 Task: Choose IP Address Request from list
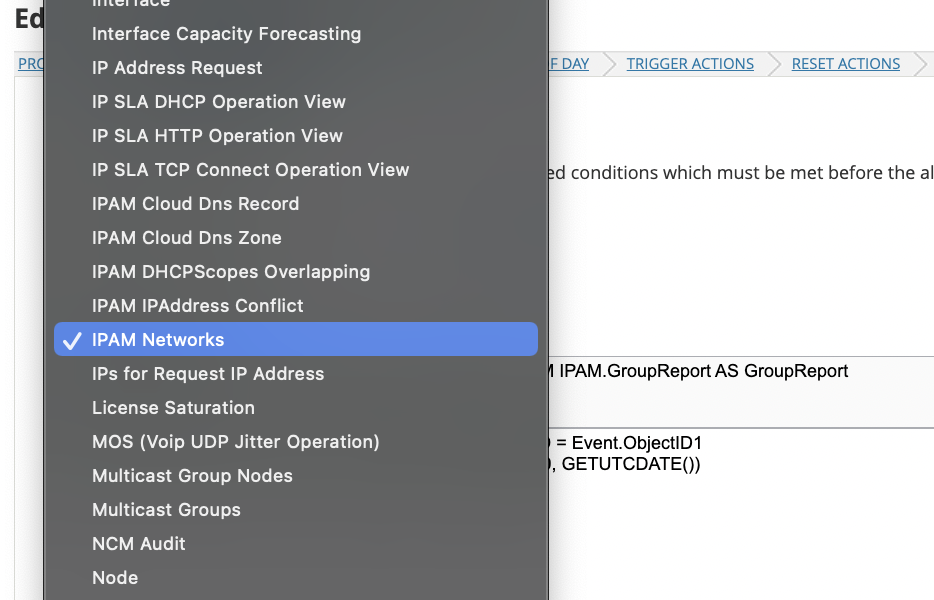[177, 68]
